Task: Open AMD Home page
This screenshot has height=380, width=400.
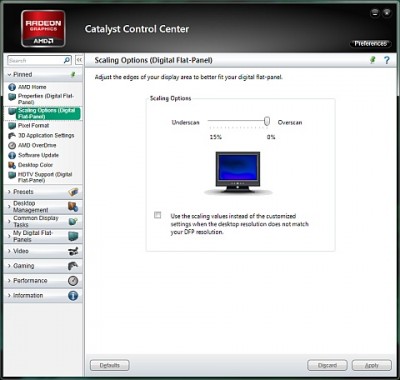Action: (x=32, y=87)
